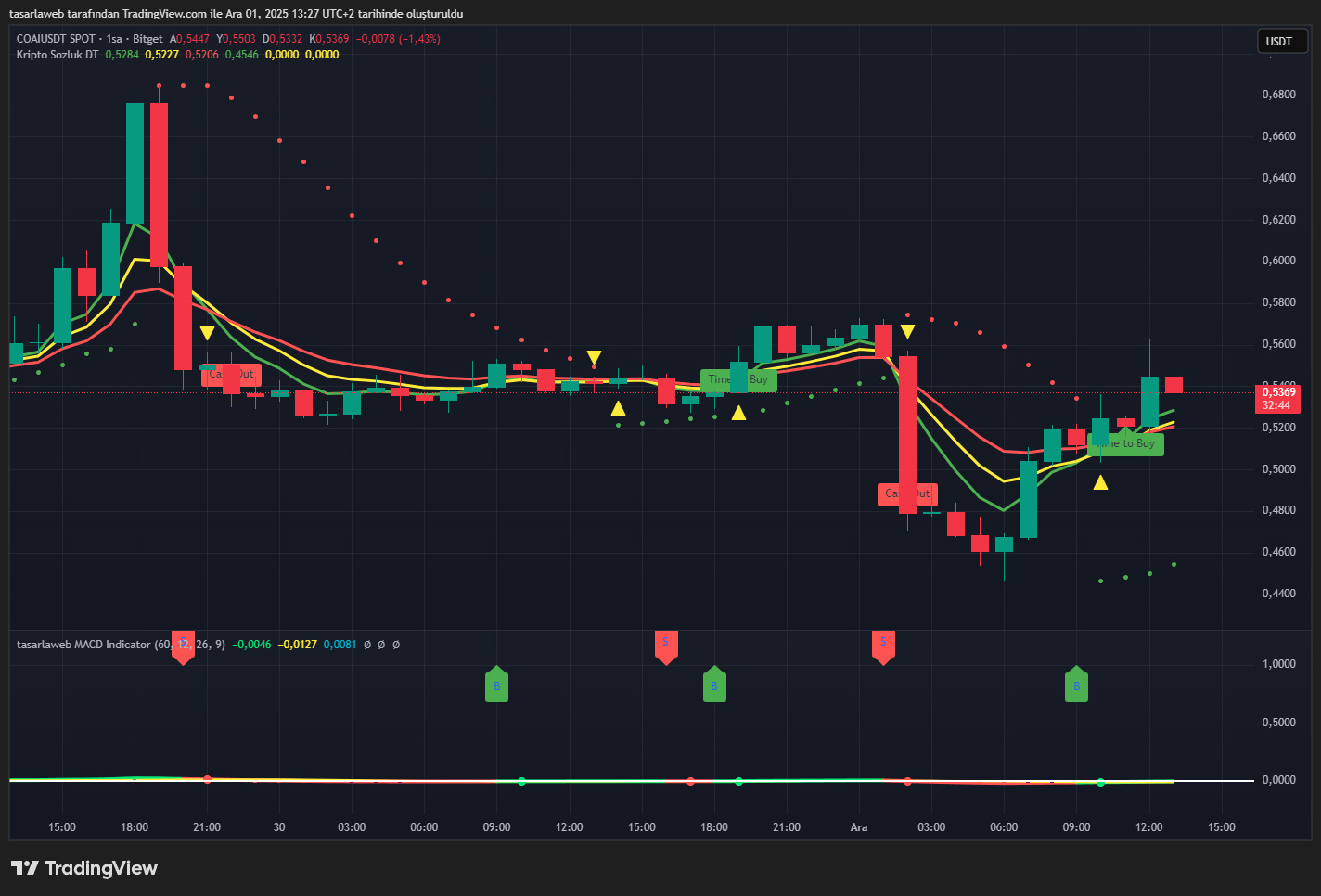Click the Kripto Sozluk DT indicator label
1321x896 pixels.
pyautogui.click(x=58, y=55)
